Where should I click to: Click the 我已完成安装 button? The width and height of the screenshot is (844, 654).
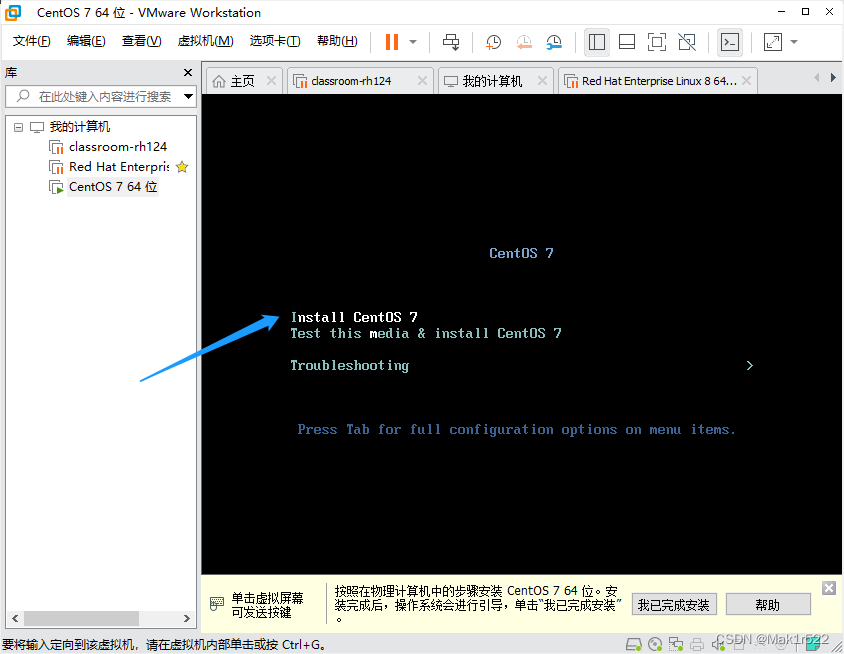(674, 604)
